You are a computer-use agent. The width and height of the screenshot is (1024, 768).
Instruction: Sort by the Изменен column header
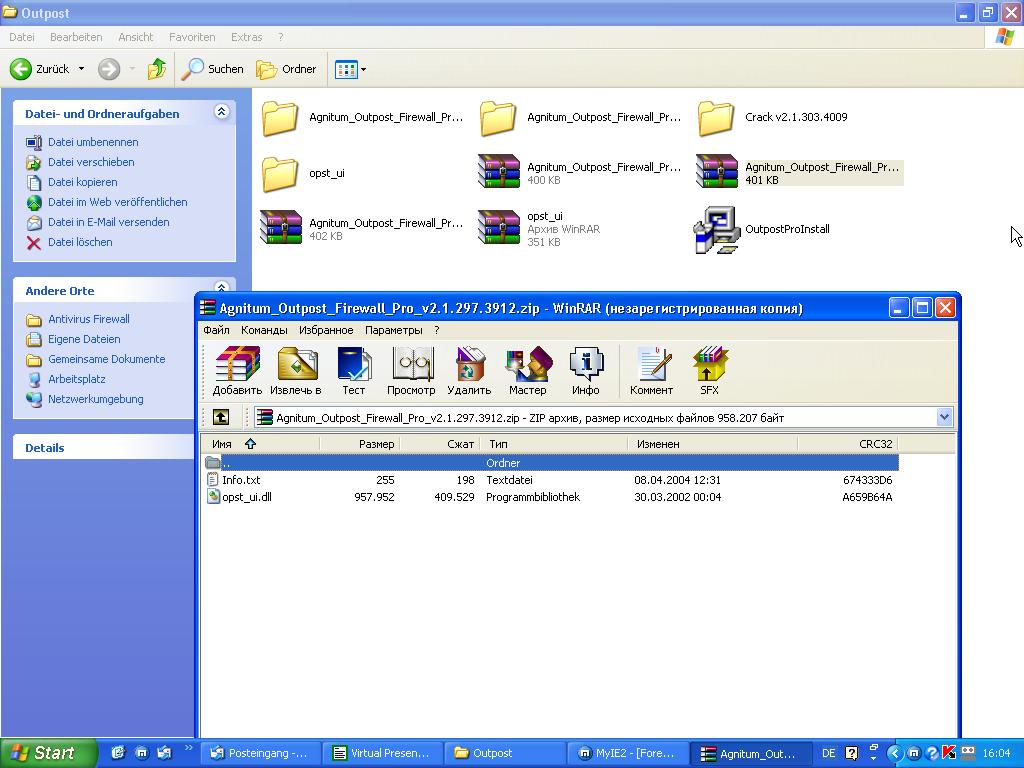click(712, 444)
